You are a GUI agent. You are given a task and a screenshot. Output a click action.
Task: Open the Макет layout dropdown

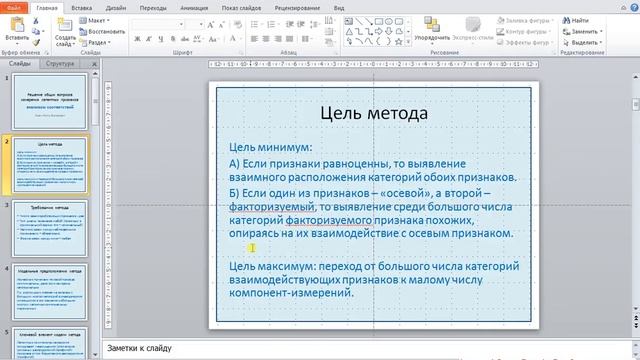coord(94,20)
